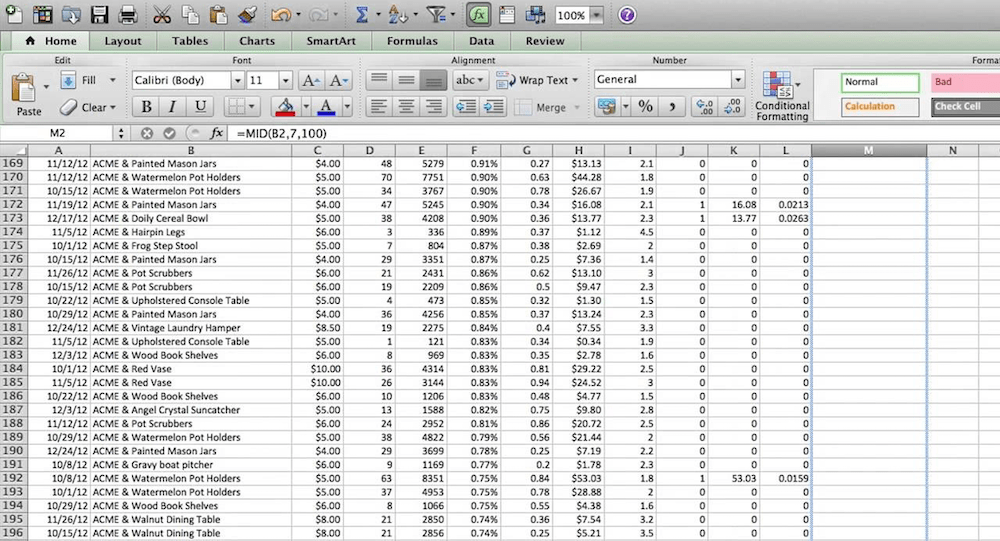Click the Increase decimal icon

click(705, 107)
